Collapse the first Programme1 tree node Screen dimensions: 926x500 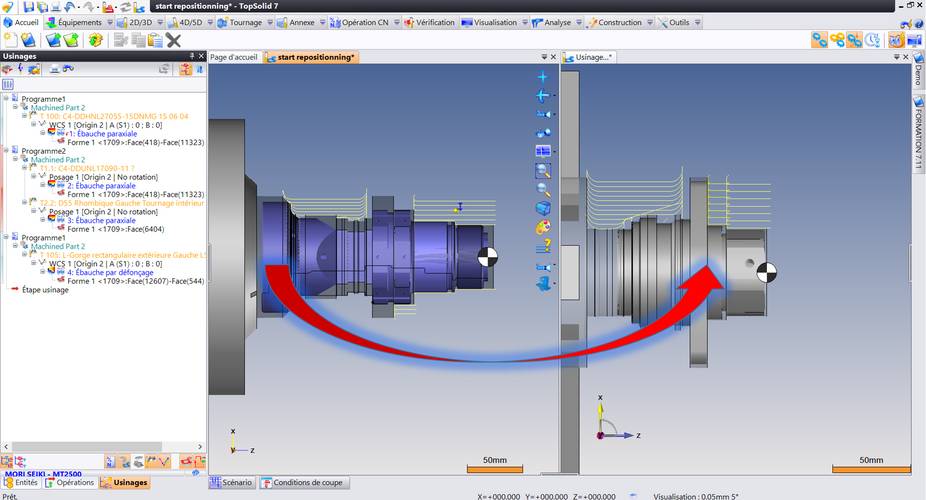pos(6,99)
